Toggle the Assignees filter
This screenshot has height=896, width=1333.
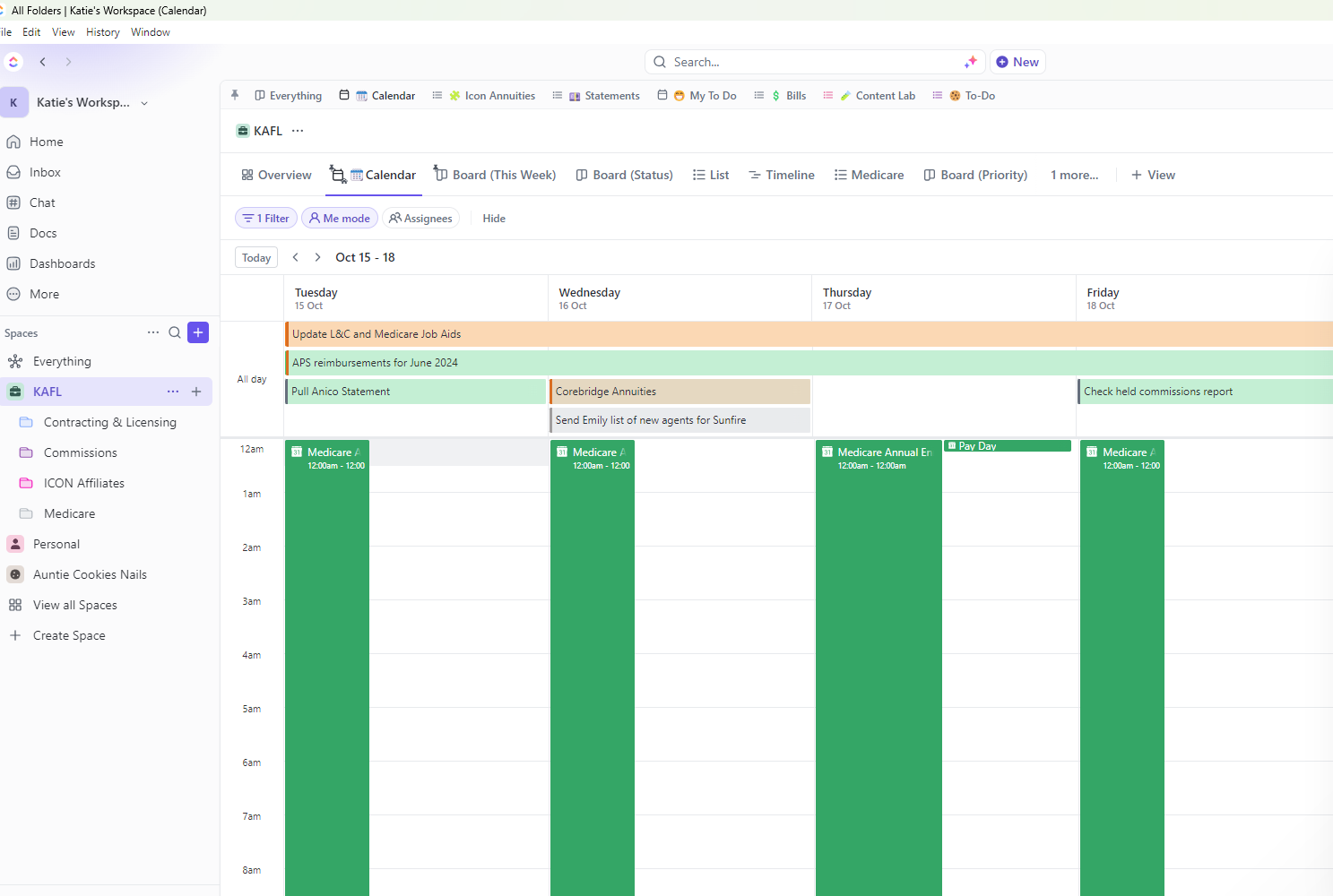420,218
